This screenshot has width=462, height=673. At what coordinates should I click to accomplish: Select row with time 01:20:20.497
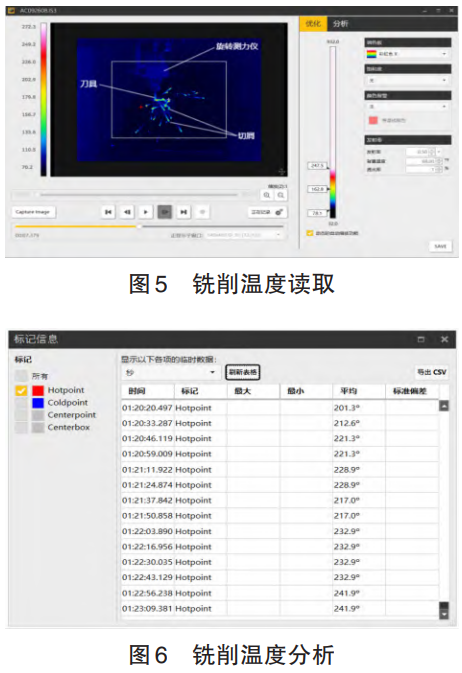click(280, 408)
